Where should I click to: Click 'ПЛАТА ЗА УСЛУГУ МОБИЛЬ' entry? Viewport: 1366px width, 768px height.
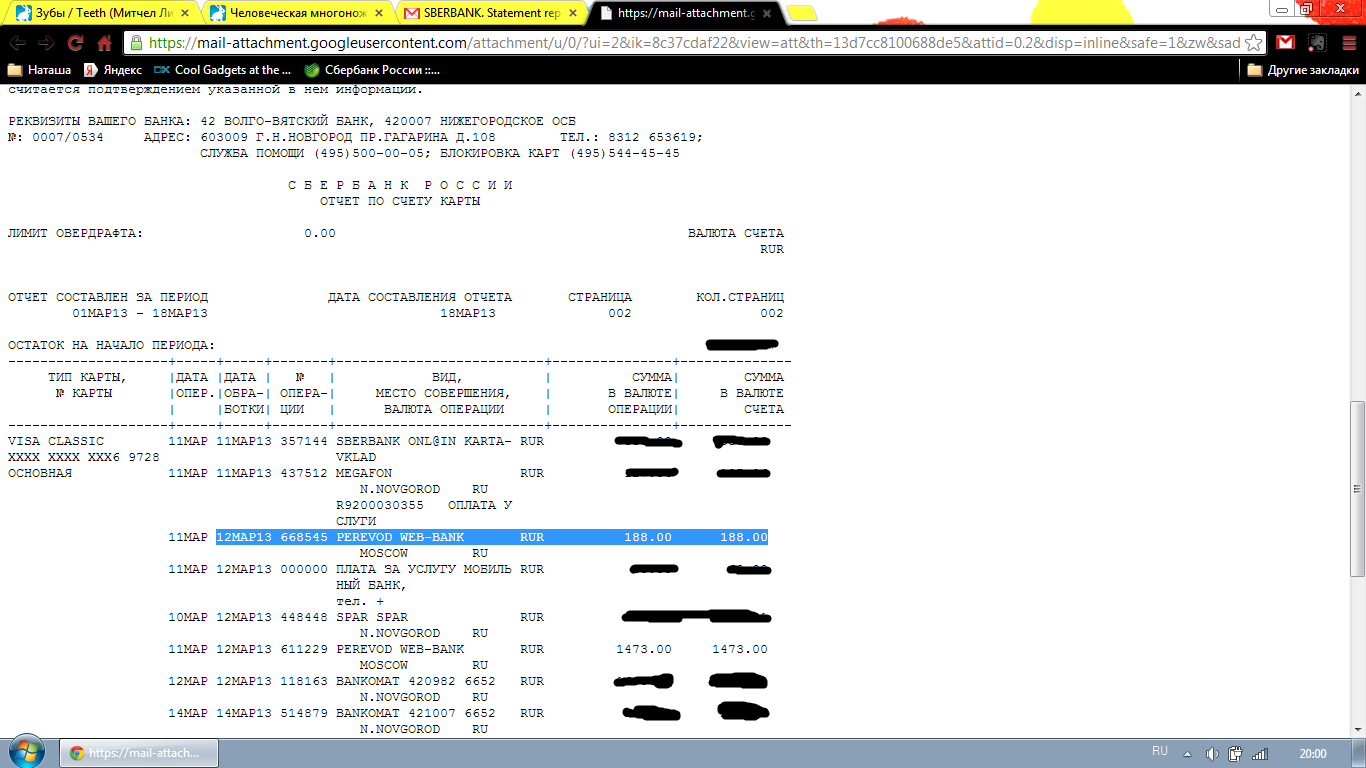(x=424, y=569)
